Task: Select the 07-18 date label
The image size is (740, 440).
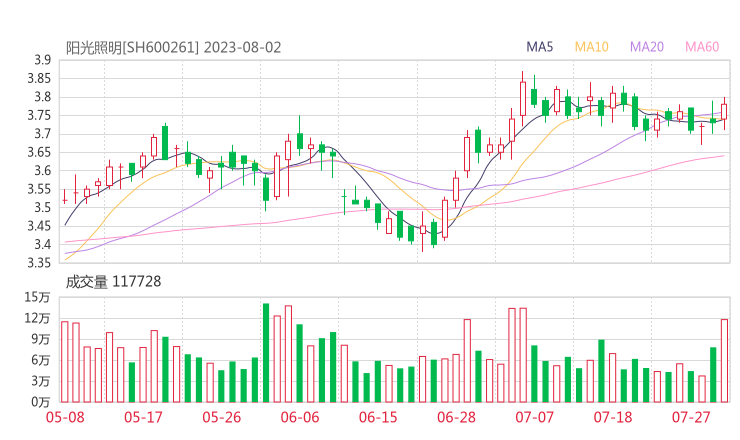Action: coord(613,417)
